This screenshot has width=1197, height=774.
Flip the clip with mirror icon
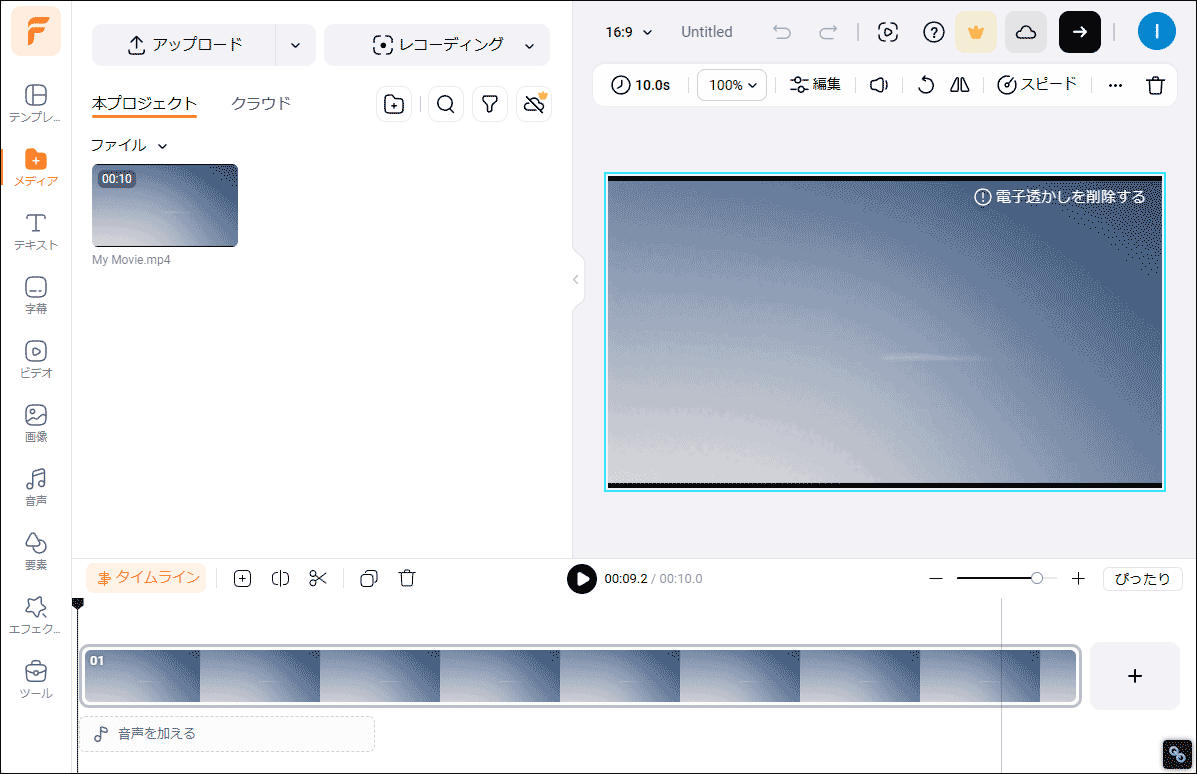pos(960,85)
